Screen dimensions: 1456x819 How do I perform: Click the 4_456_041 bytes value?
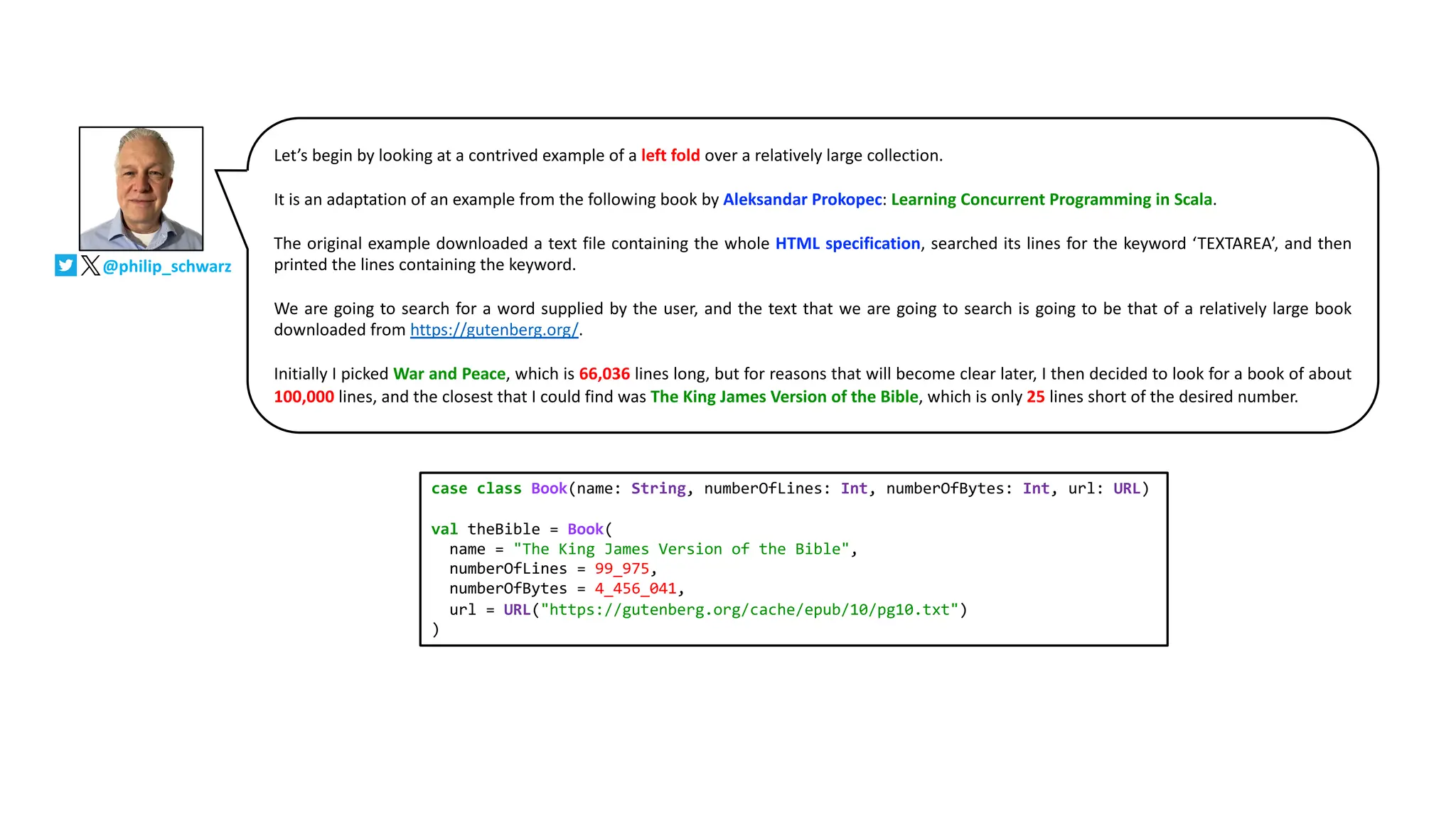click(x=635, y=589)
